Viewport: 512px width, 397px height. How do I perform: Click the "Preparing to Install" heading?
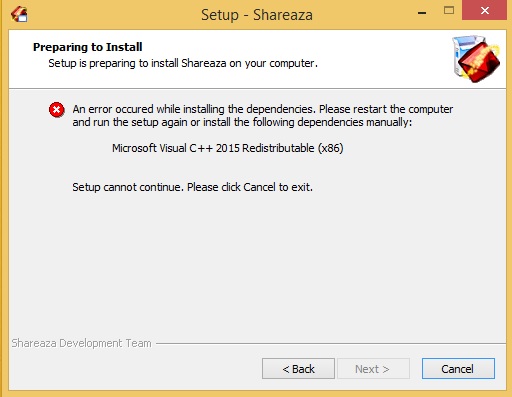click(x=88, y=47)
